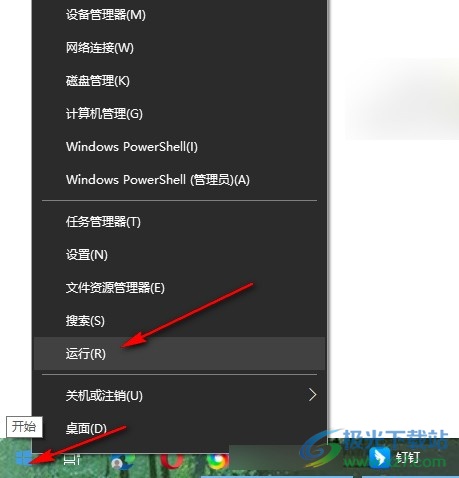Open the Edge profile taskbar icon
The width and height of the screenshot is (459, 478).
click(x=122, y=462)
